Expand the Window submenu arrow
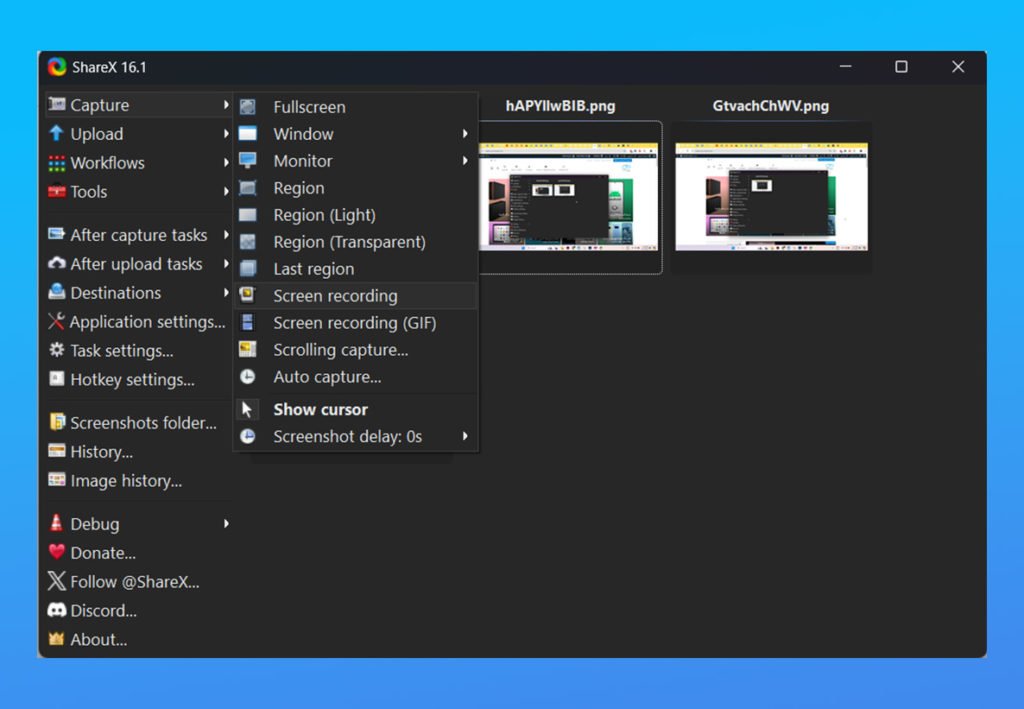The height and width of the screenshot is (709, 1024). click(x=465, y=134)
